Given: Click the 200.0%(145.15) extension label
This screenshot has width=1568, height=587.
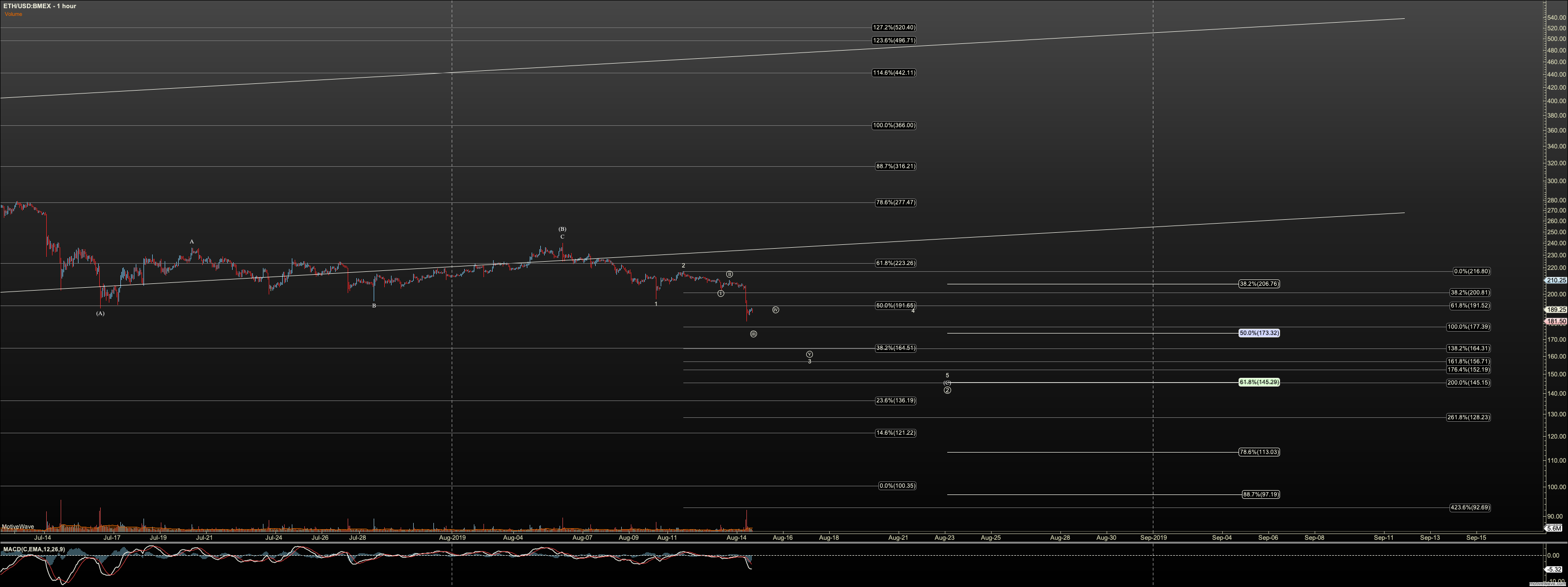Looking at the screenshot, I should click(x=1468, y=383).
